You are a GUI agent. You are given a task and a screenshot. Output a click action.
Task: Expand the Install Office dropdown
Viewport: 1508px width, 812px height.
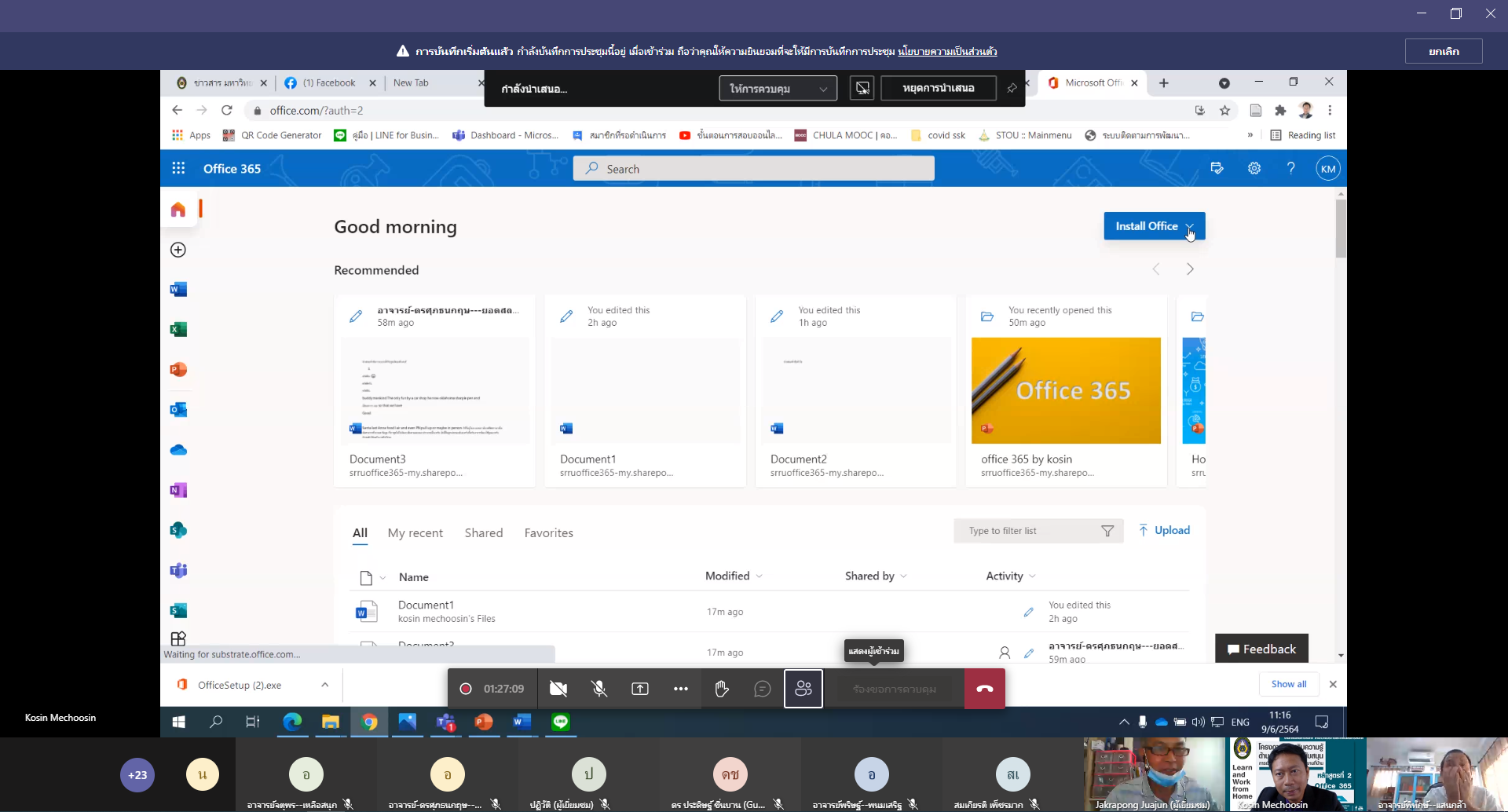[x=1189, y=226]
